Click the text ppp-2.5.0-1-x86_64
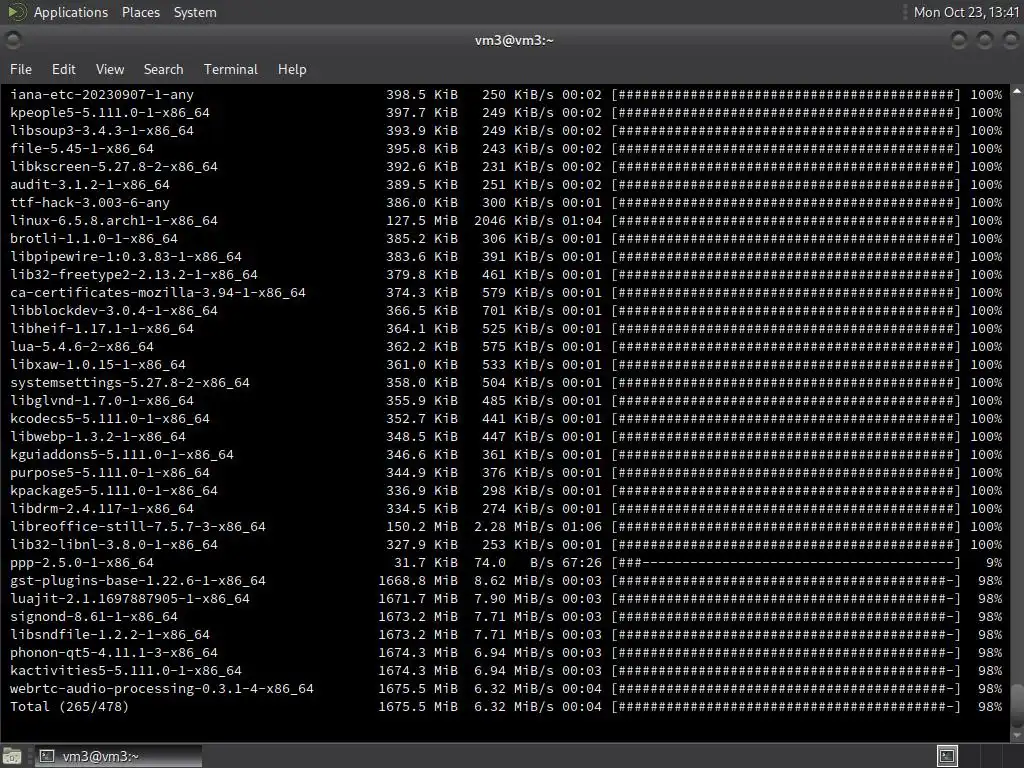Image resolution: width=1024 pixels, height=768 pixels. [x=82, y=563]
